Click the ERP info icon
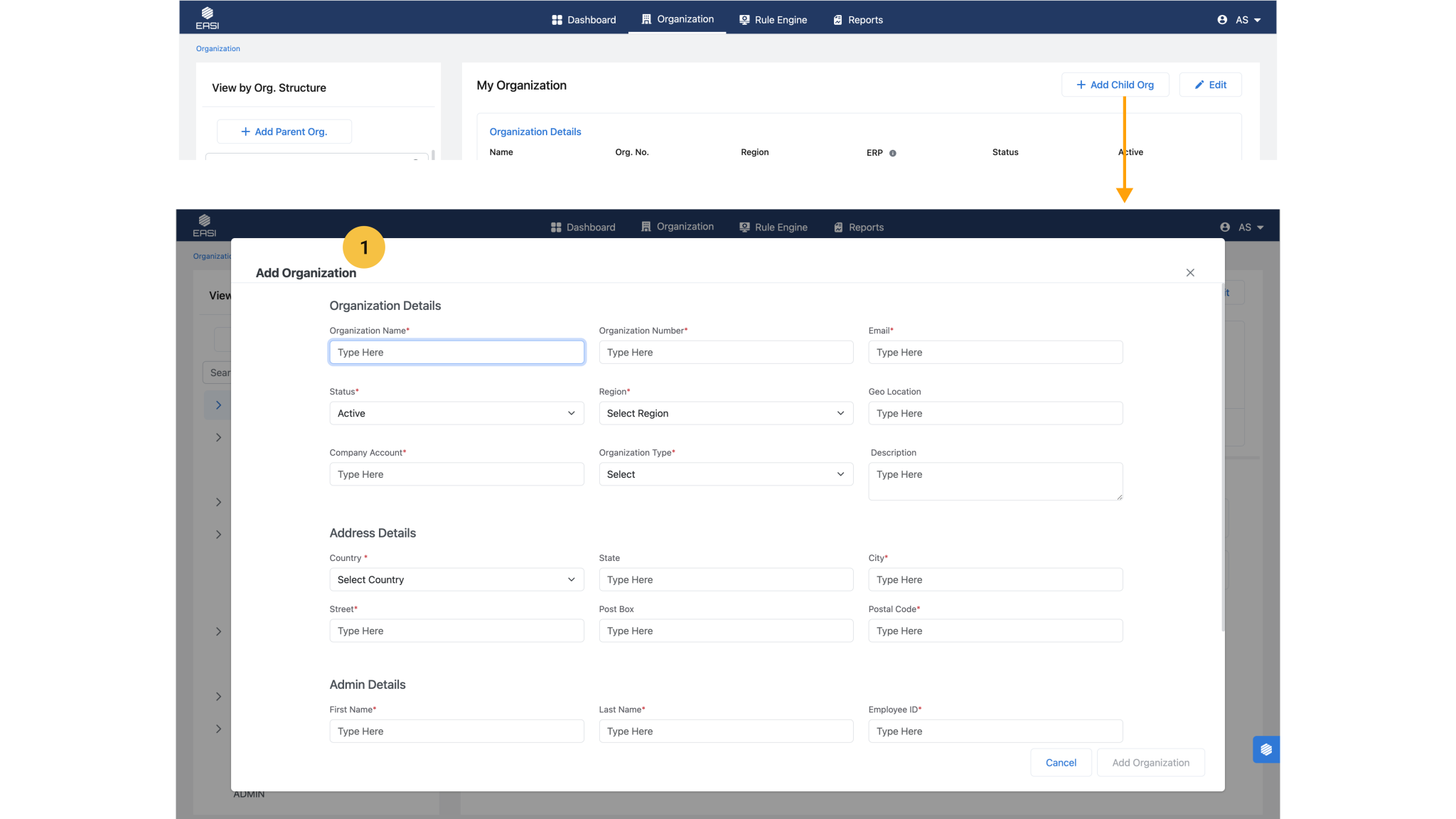The width and height of the screenshot is (1456, 819). pos(892,153)
